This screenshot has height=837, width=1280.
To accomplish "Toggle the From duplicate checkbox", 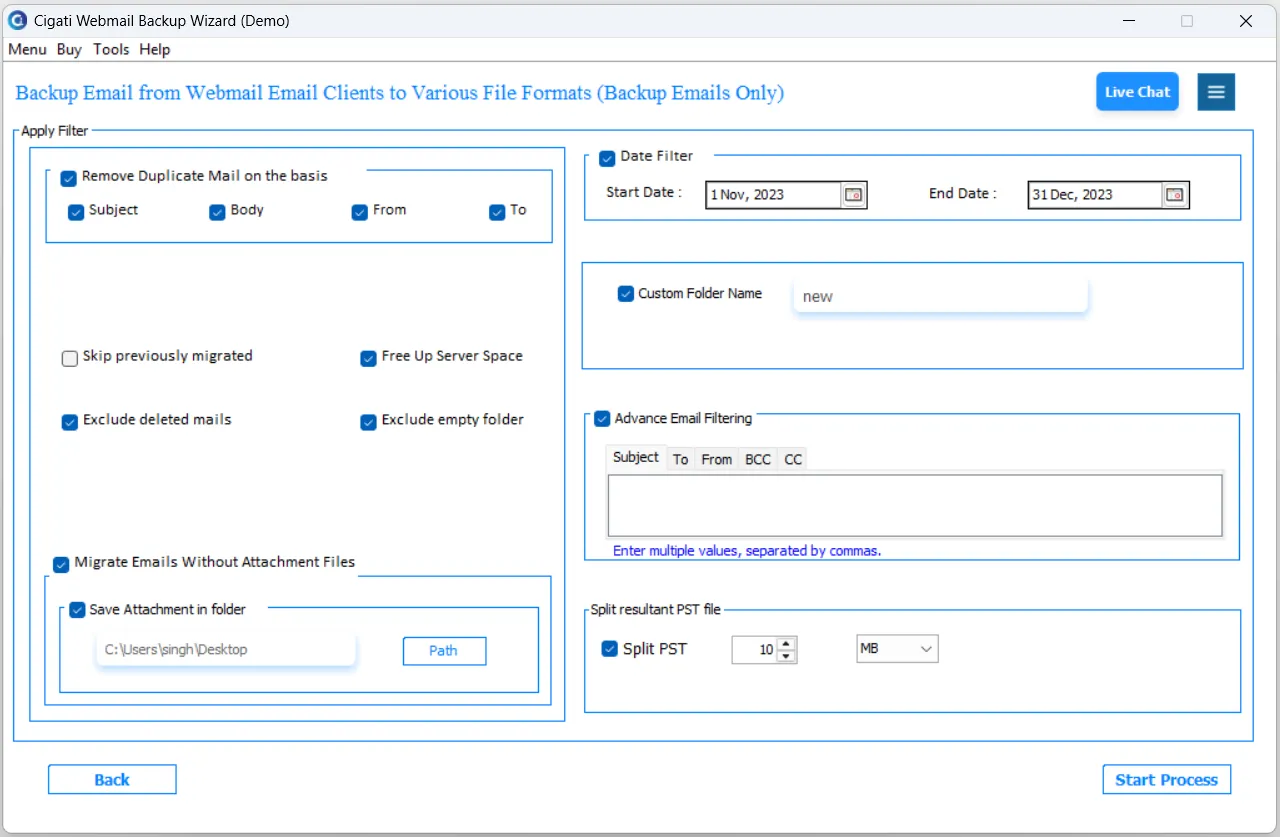I will (x=360, y=212).
